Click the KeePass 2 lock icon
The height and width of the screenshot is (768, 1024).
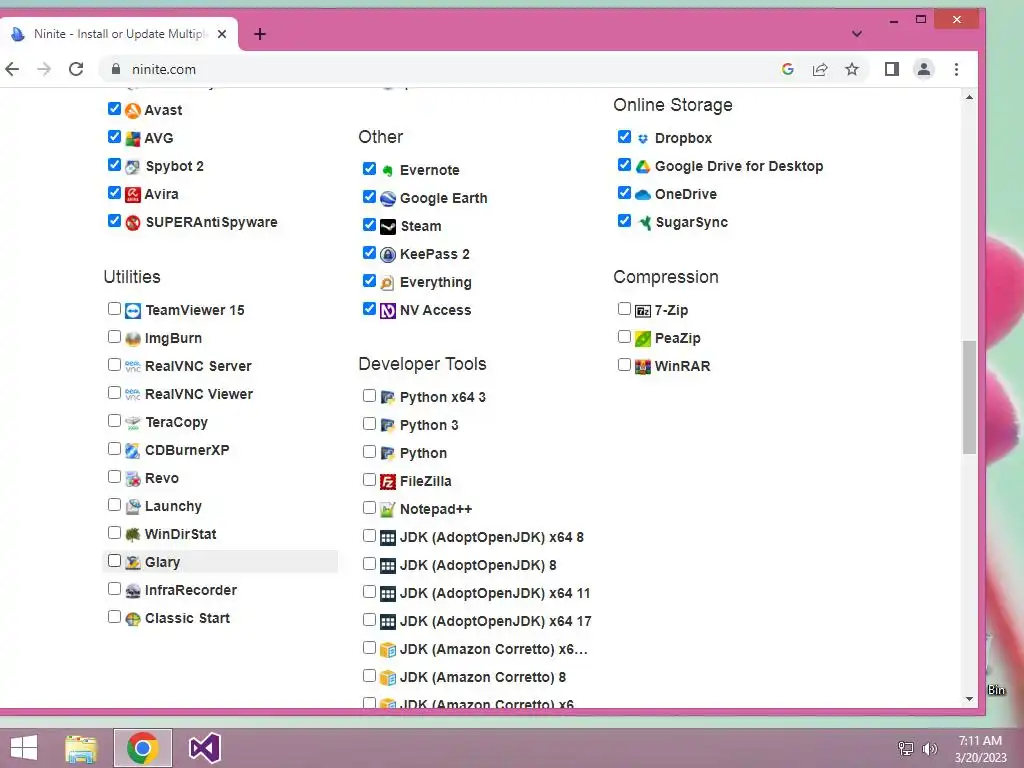click(x=388, y=255)
